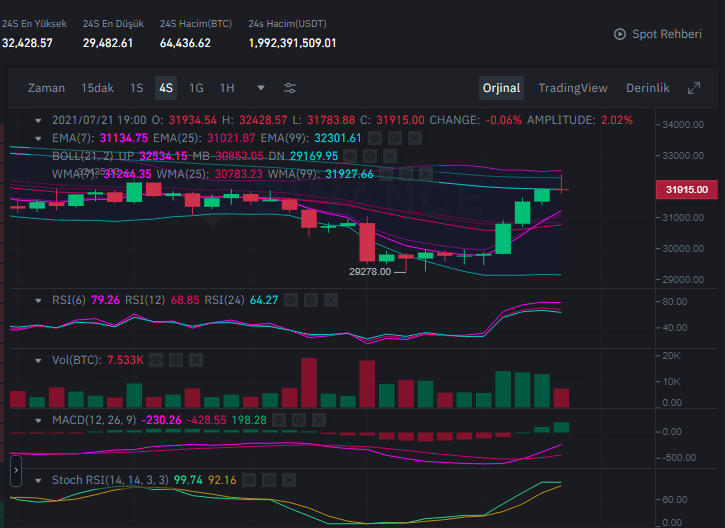Toggle WMA indicator visibility eye
725x528 pixels.
point(386,174)
